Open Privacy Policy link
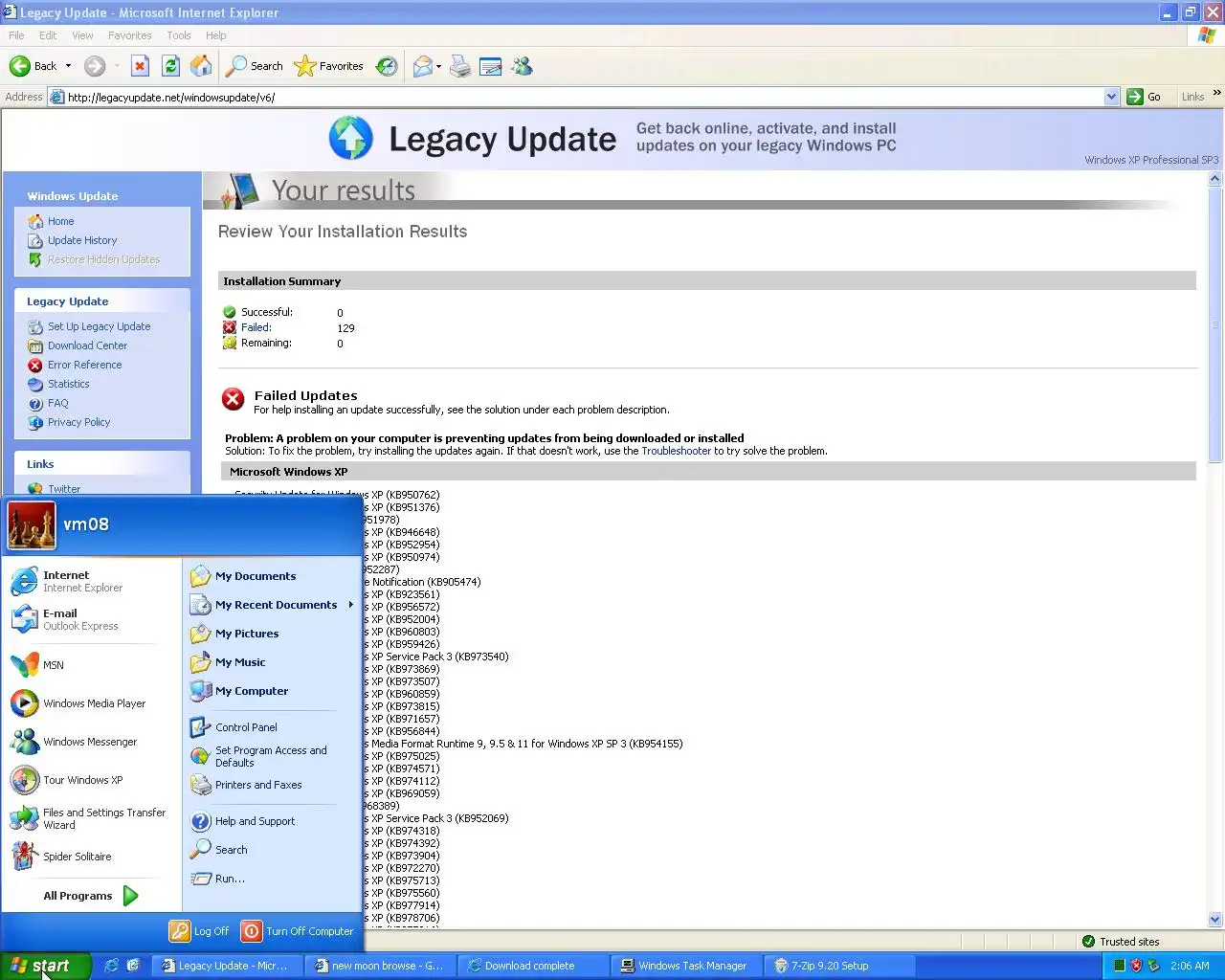Screen dimensions: 1225x980 click(x=78, y=422)
